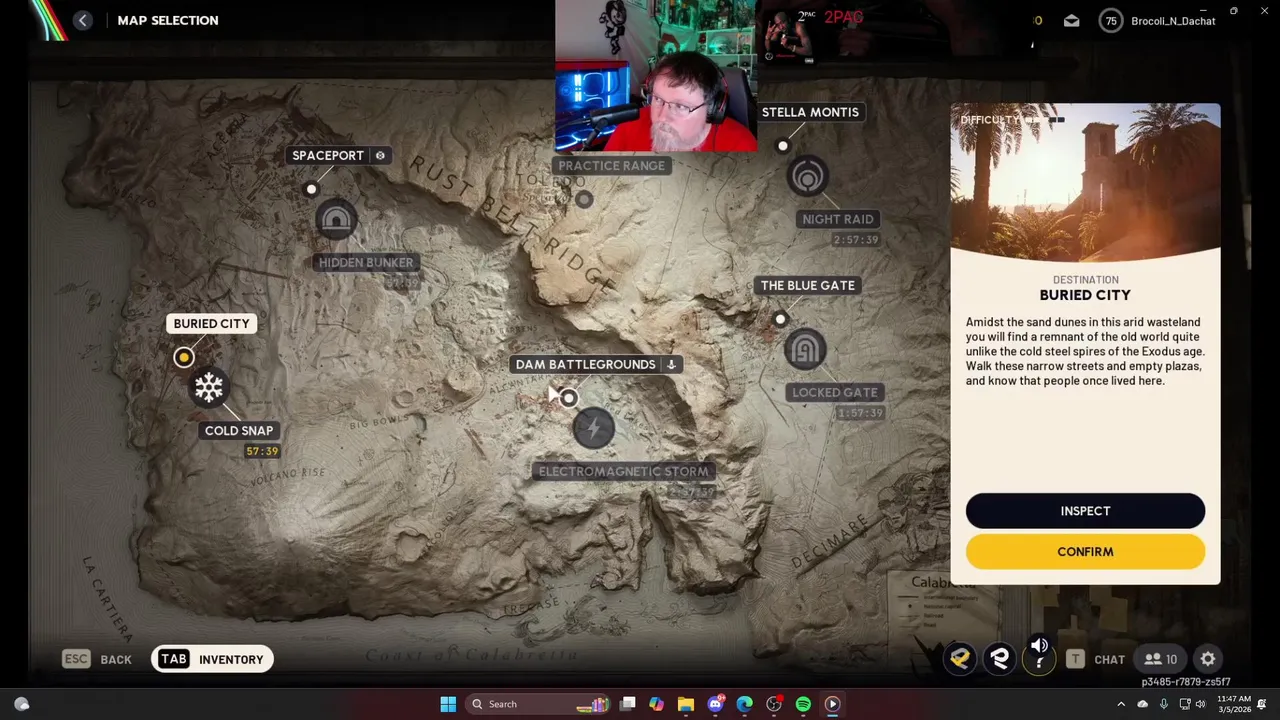Click the Electromagnetic Storm lightning icon

click(x=593, y=429)
